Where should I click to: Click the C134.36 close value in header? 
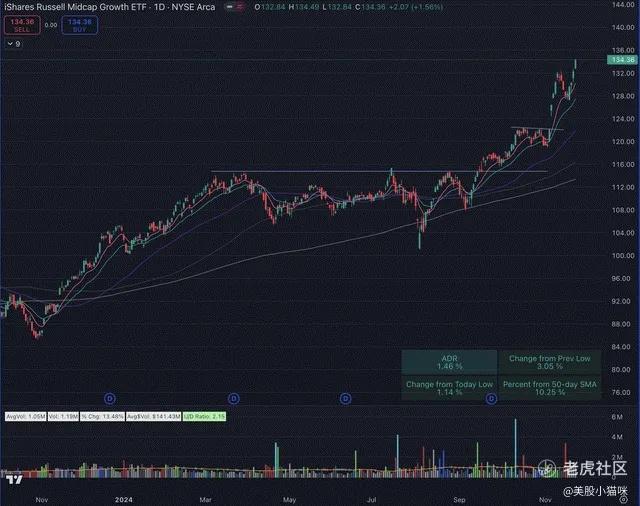(370, 7)
